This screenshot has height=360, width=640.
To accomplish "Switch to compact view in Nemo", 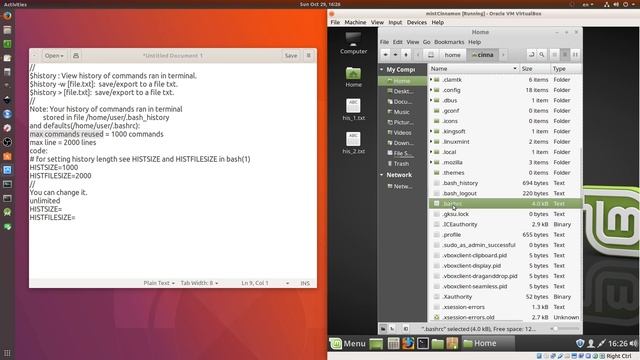I will pyautogui.click(x=575, y=55).
